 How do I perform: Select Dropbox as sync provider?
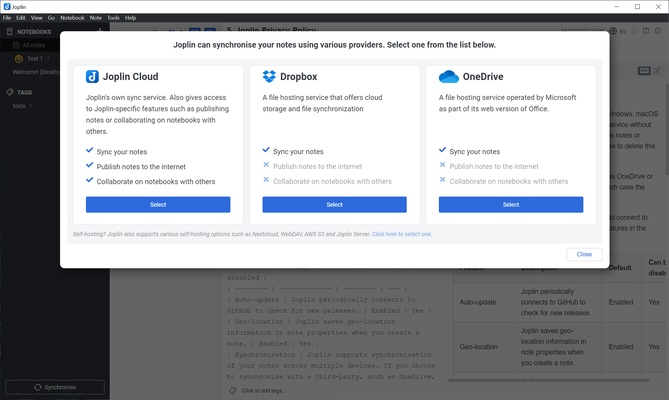[334, 204]
